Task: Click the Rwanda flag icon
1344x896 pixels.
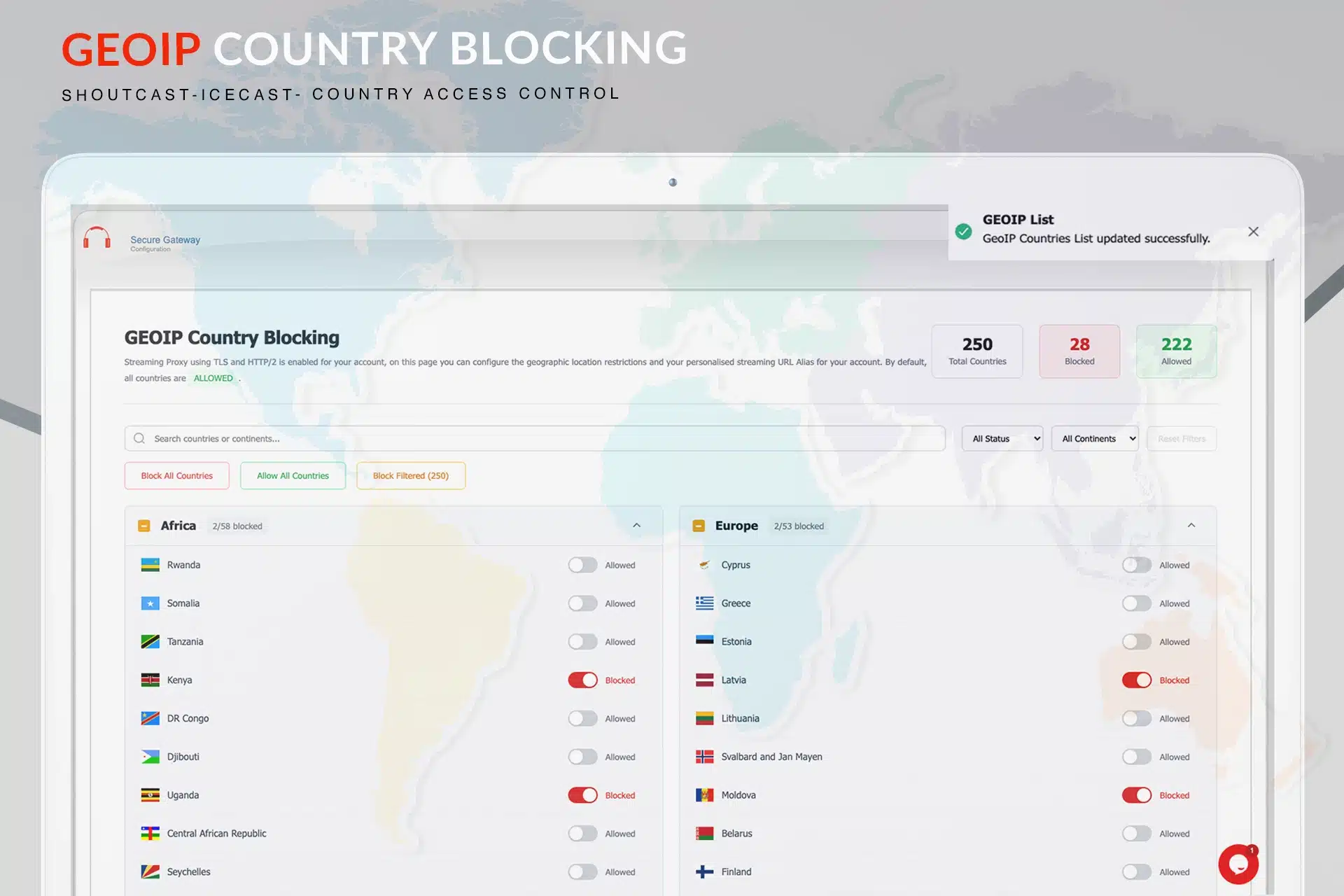Action: coord(150,565)
